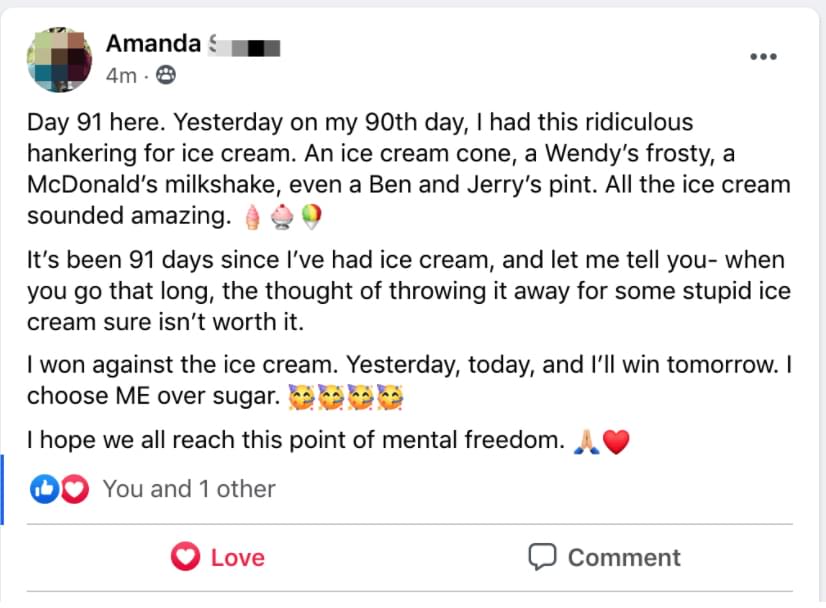This screenshot has width=826, height=608.
Task: Click the ice cream sundae bowl emoji
Action: pyautogui.click(x=283, y=216)
